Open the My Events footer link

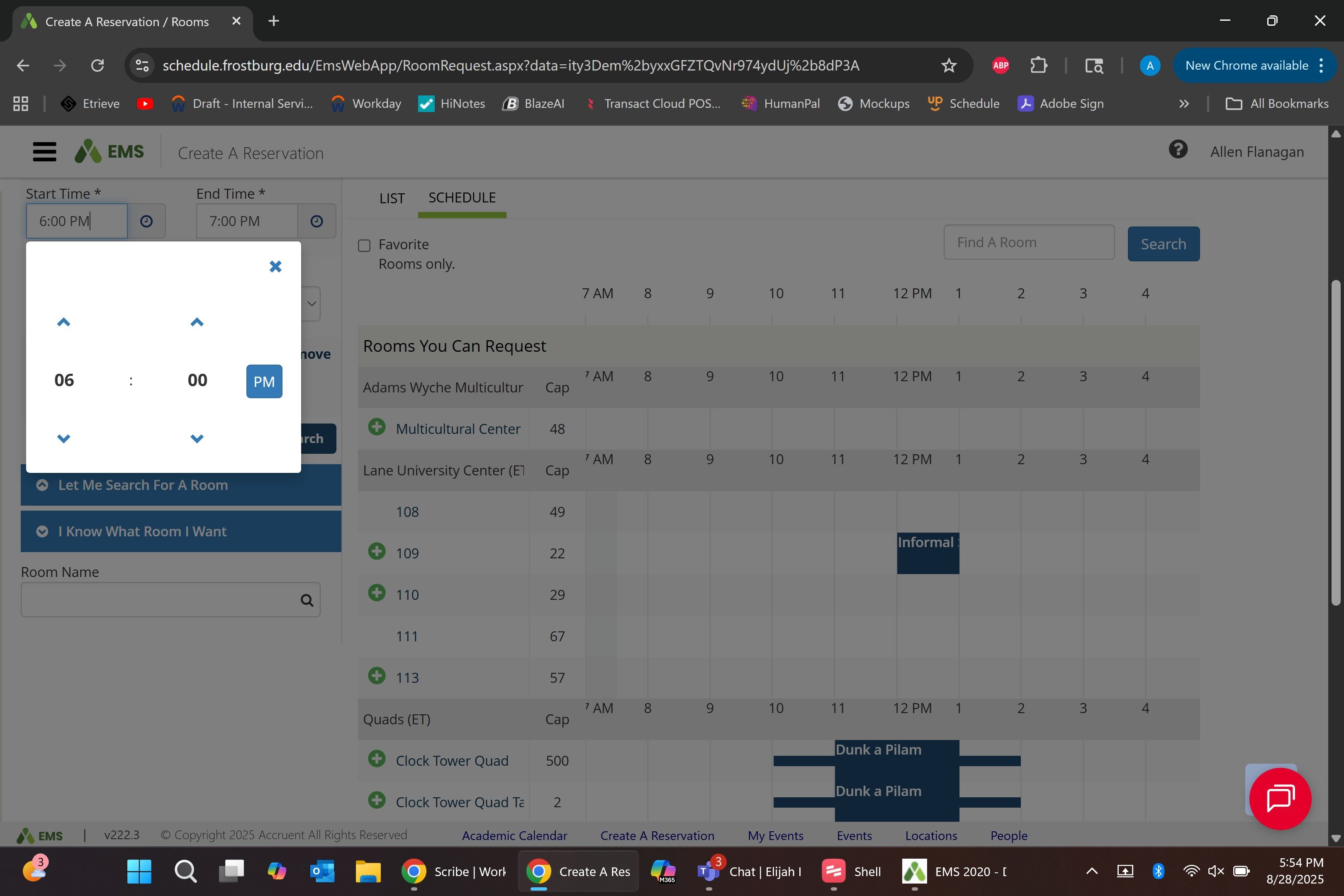click(775, 835)
